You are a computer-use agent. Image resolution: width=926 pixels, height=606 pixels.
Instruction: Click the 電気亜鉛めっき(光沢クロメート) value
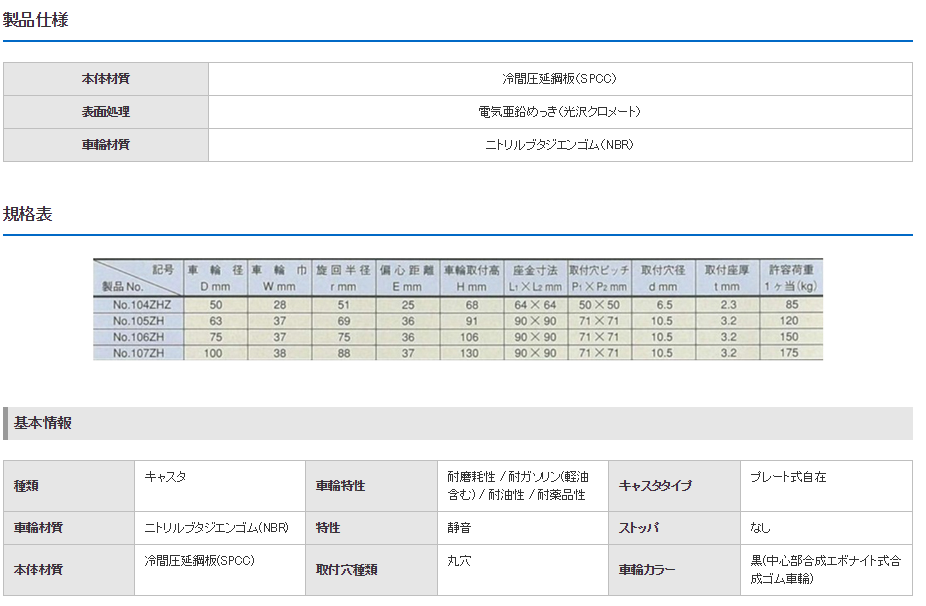point(559,112)
